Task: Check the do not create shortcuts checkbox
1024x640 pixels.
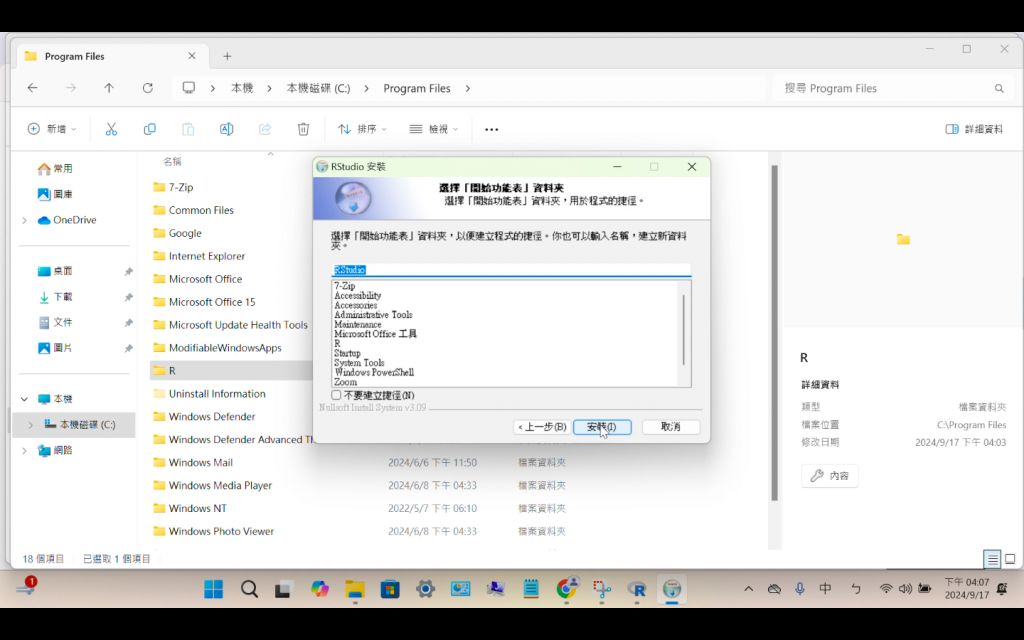Action: (336, 395)
